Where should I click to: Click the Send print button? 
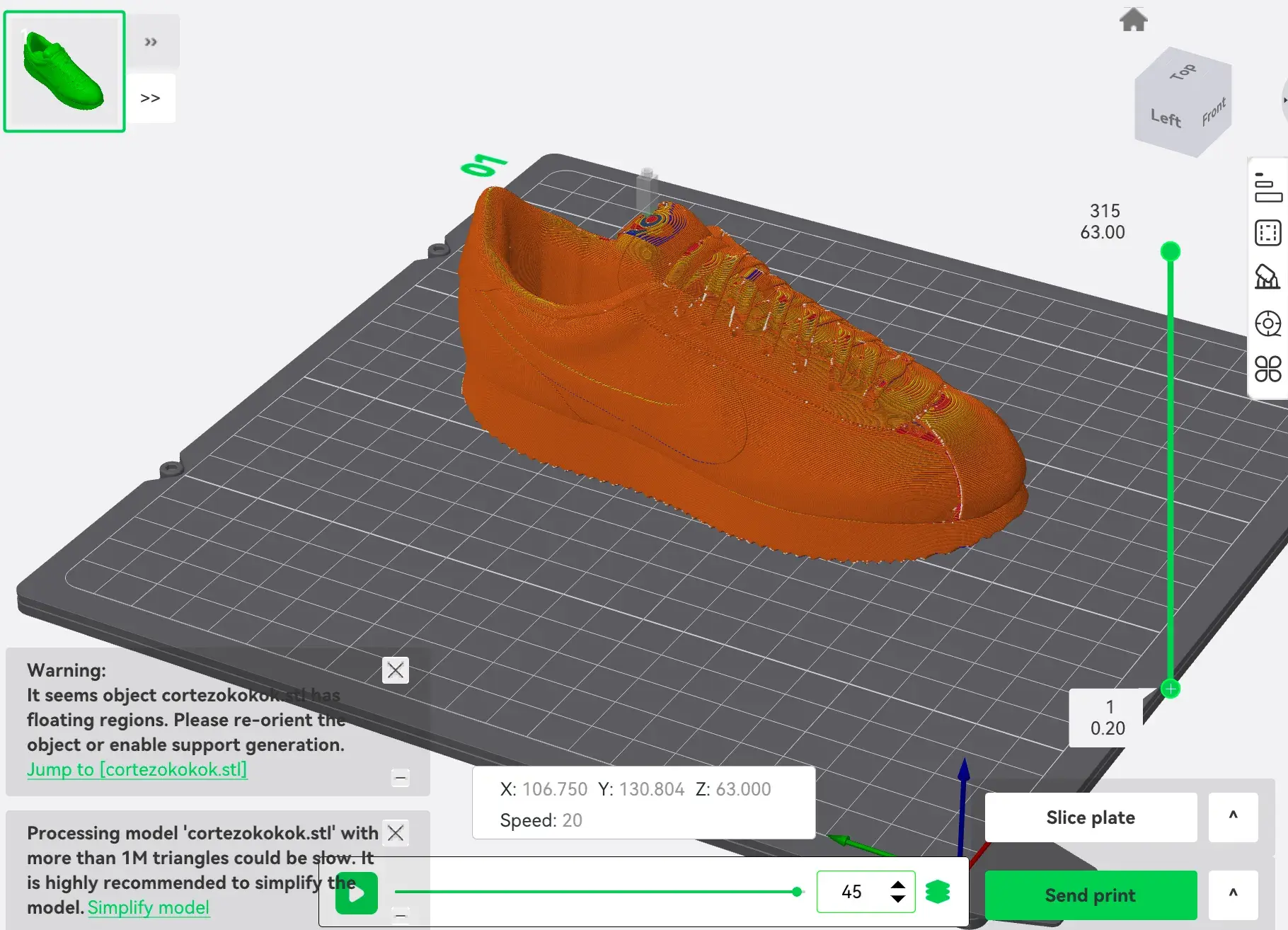(x=1091, y=895)
